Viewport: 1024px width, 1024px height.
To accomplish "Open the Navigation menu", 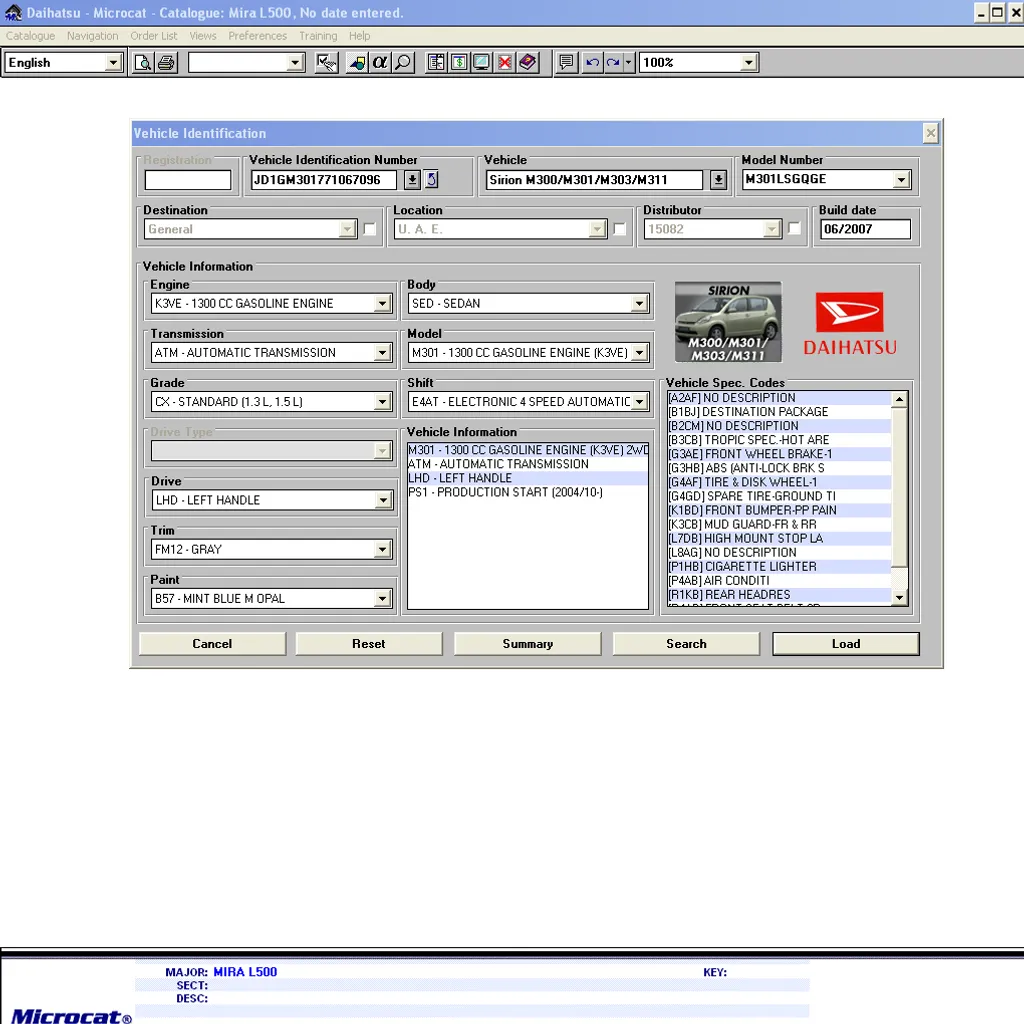I will 93,36.
